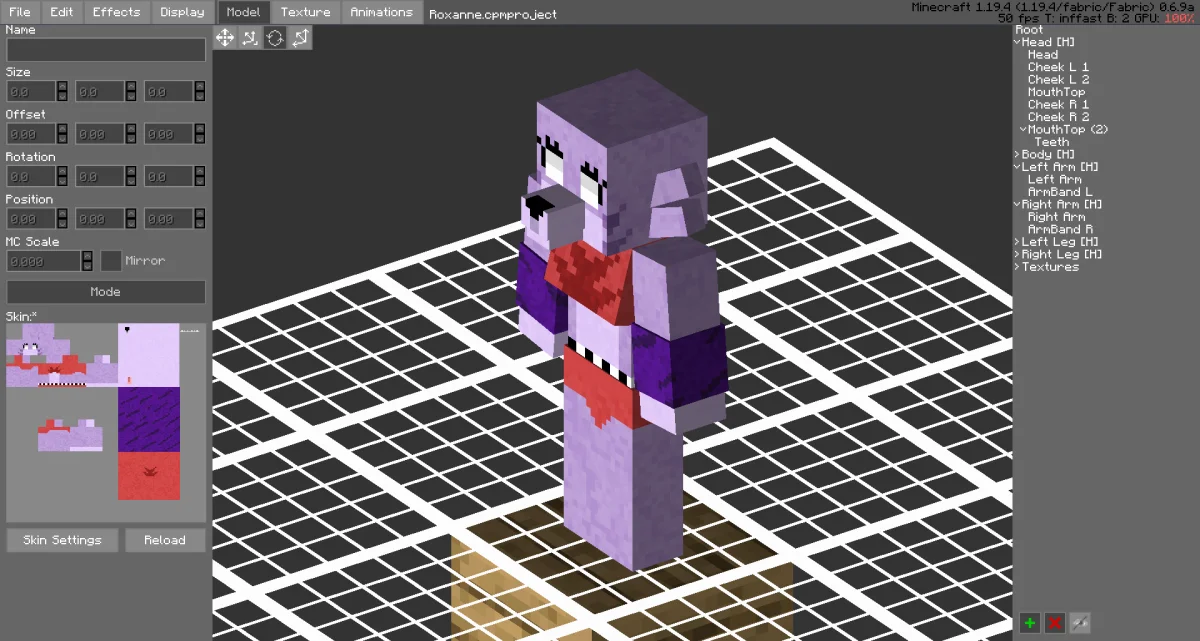
Task: Select the Cheek L 1 tree item
Action: click(1058, 67)
